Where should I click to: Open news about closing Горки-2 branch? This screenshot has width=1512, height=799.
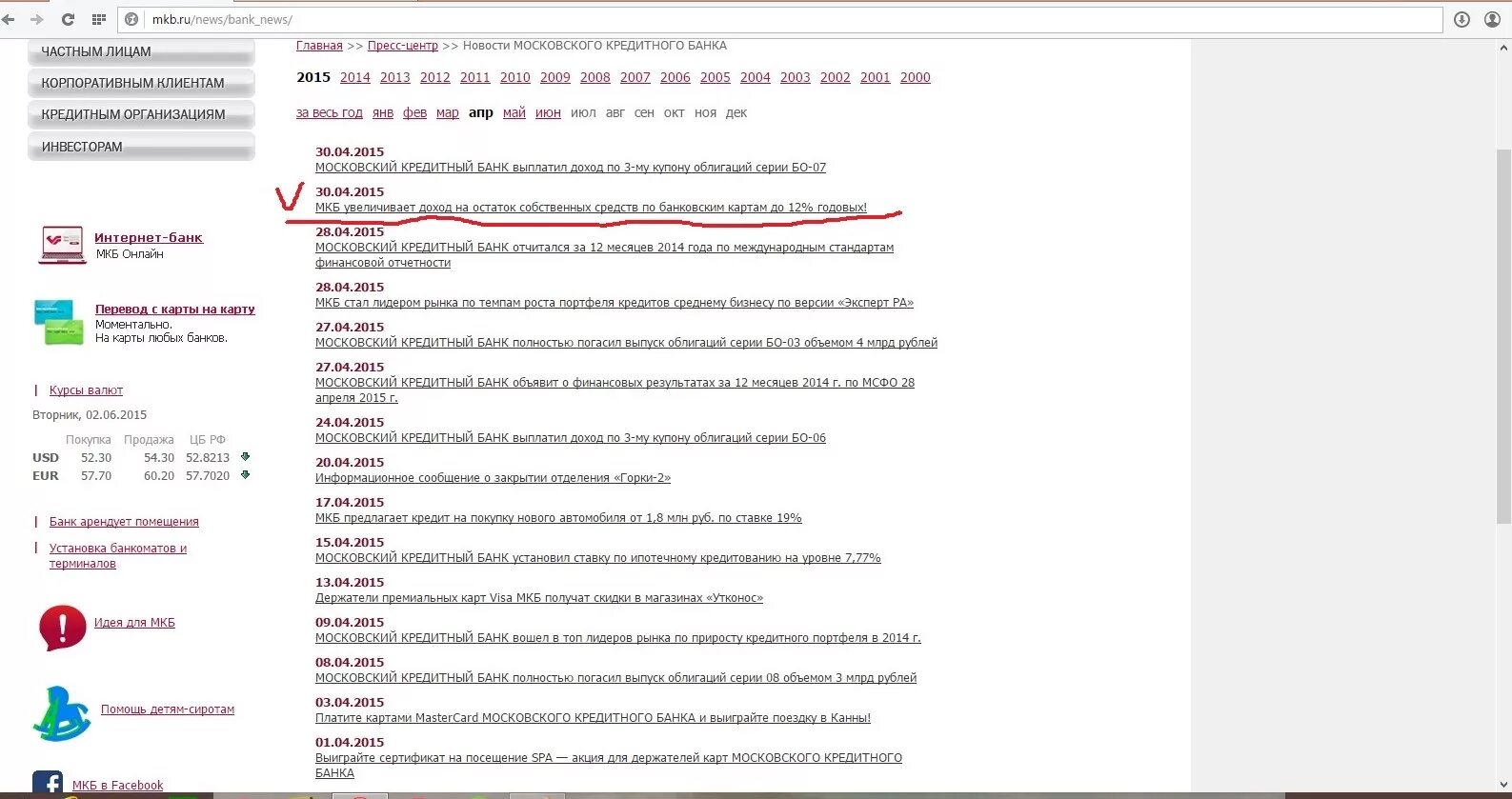point(493,478)
